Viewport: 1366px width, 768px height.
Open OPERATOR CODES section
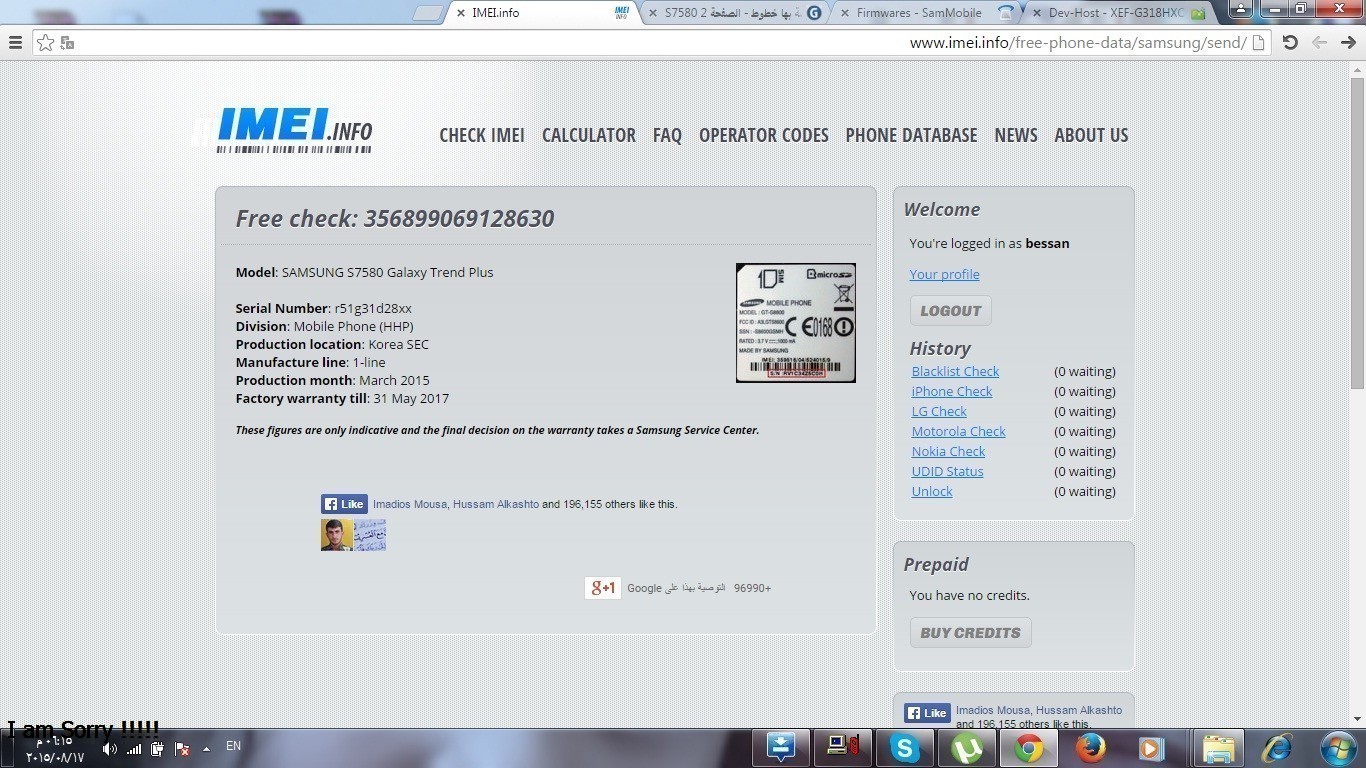coord(764,135)
